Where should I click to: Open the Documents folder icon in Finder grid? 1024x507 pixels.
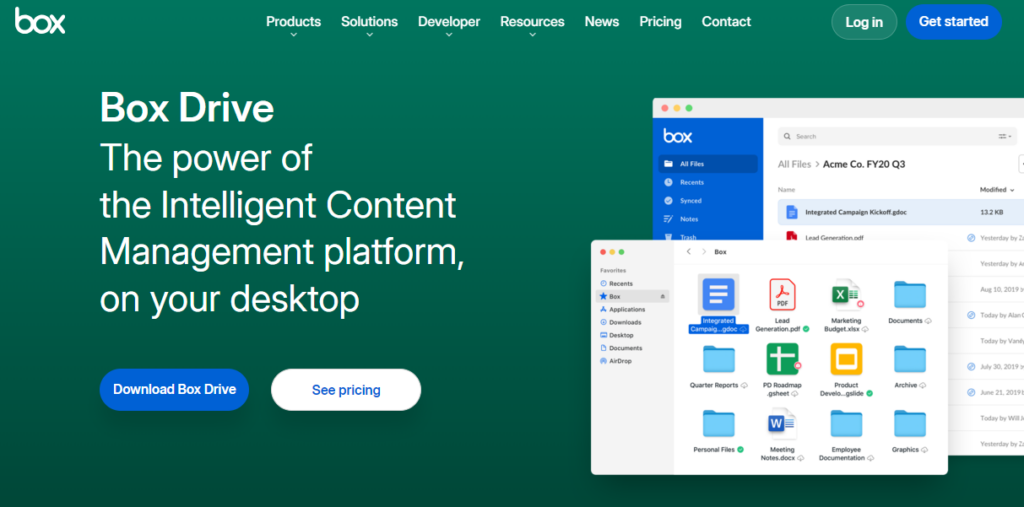tap(910, 295)
